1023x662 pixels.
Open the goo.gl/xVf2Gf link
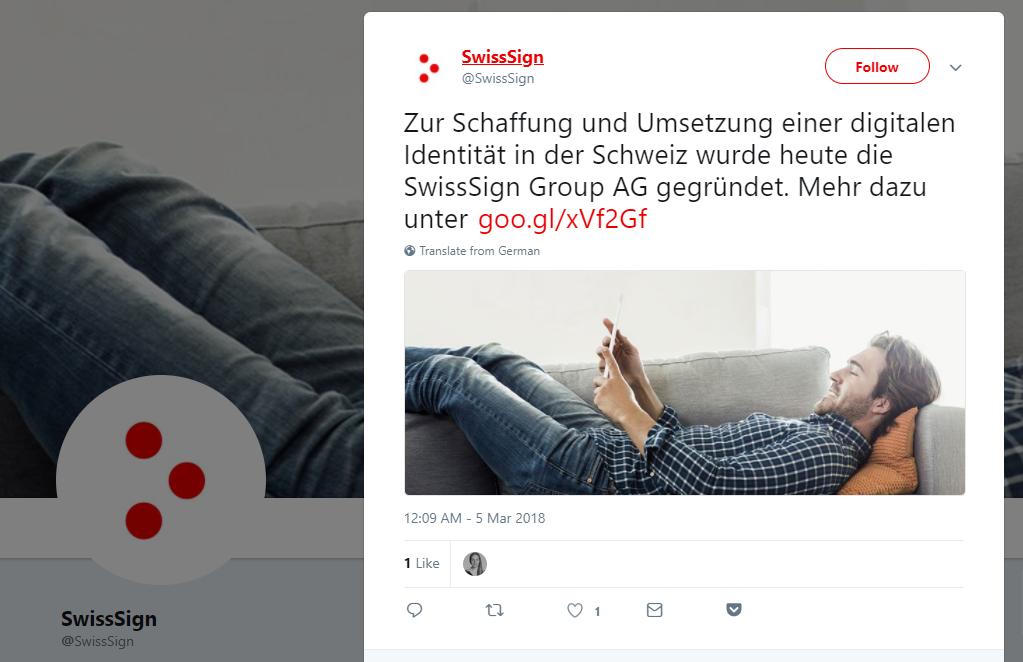[562, 219]
